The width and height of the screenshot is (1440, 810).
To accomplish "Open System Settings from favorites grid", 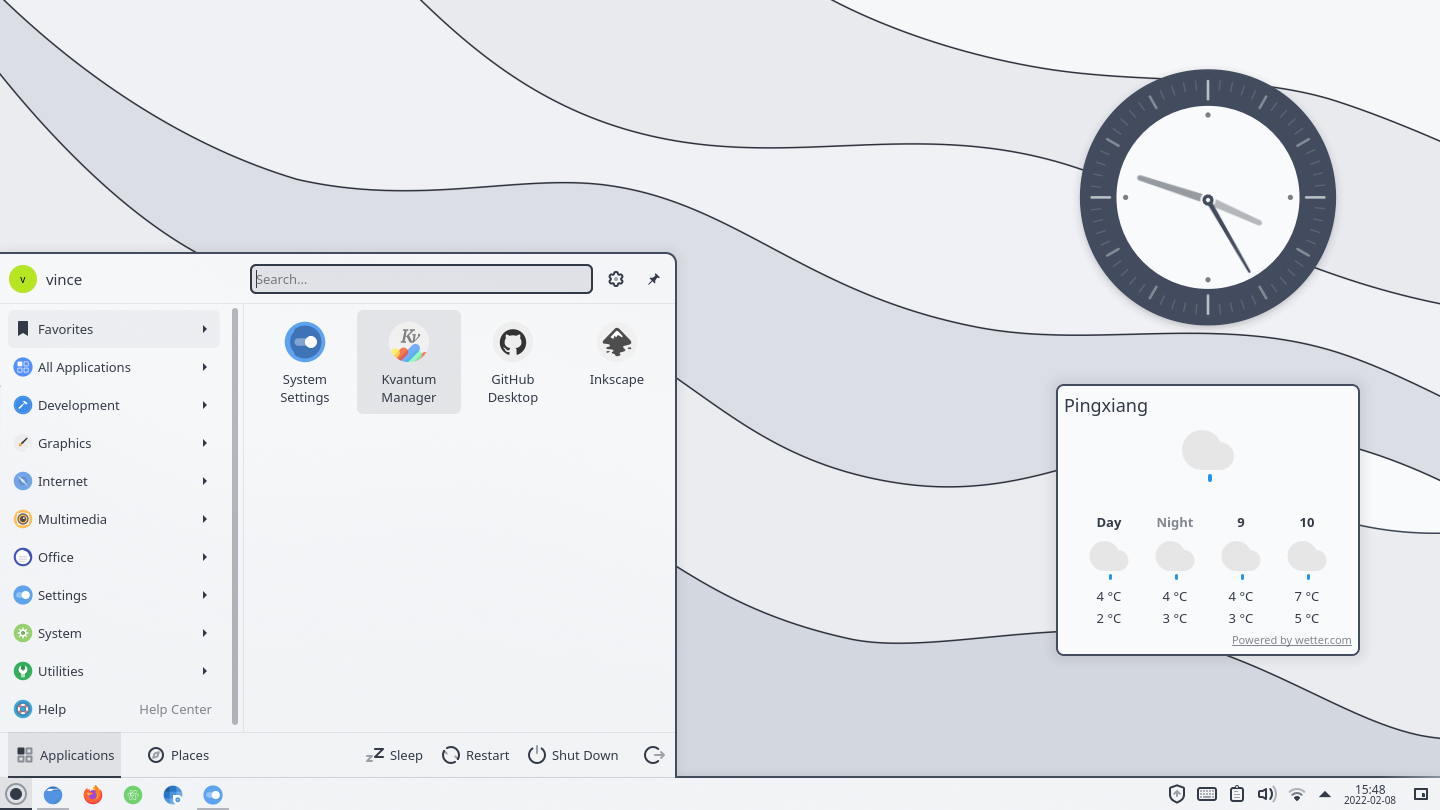I will click(x=305, y=362).
